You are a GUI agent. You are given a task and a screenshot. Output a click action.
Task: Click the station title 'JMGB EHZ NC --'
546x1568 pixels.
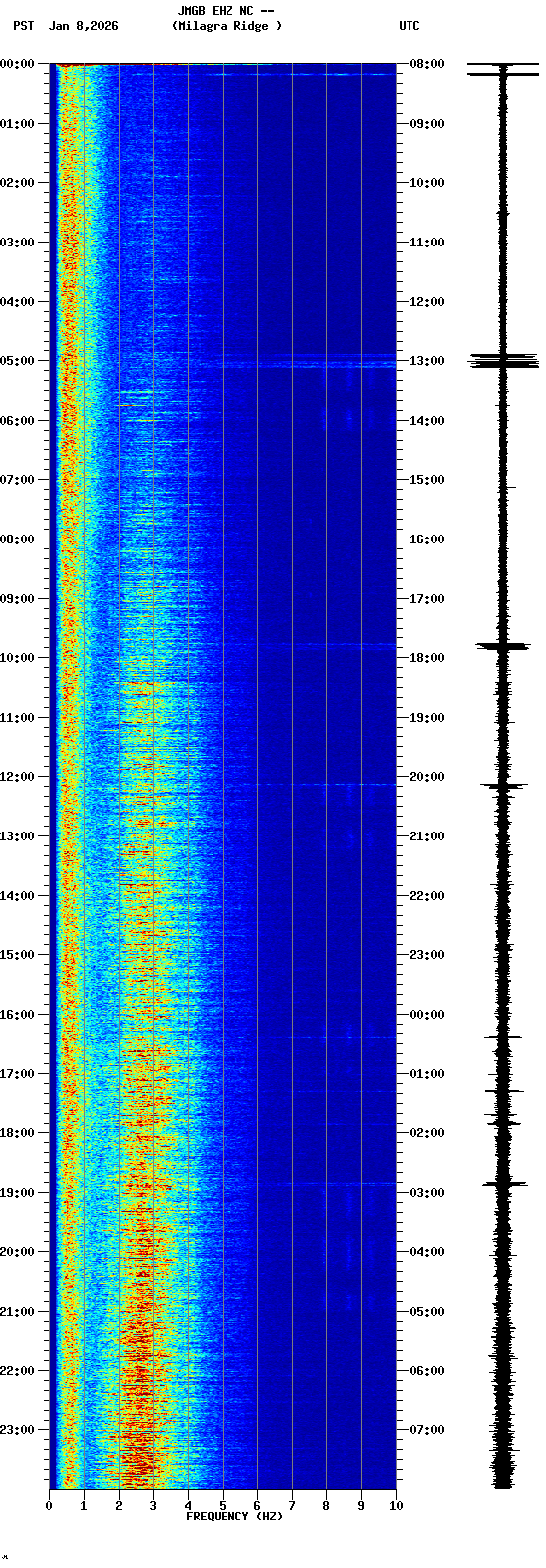coord(226,11)
